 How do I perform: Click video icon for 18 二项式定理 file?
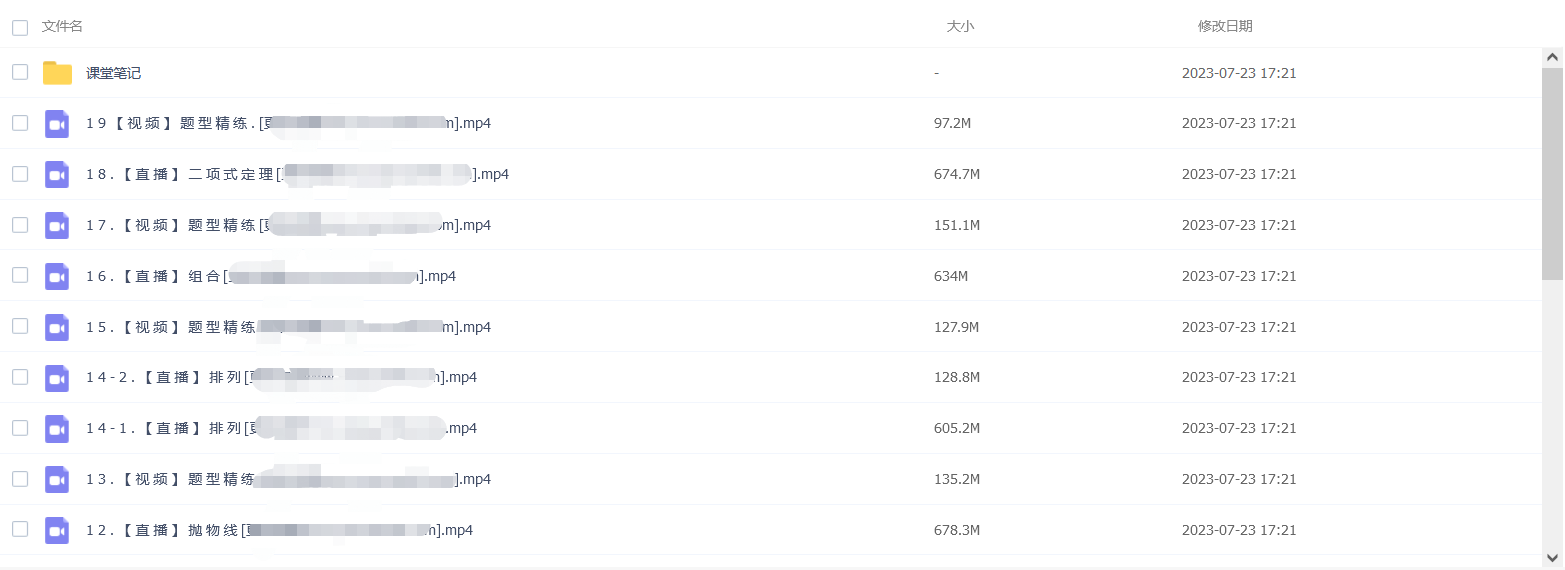(x=57, y=175)
